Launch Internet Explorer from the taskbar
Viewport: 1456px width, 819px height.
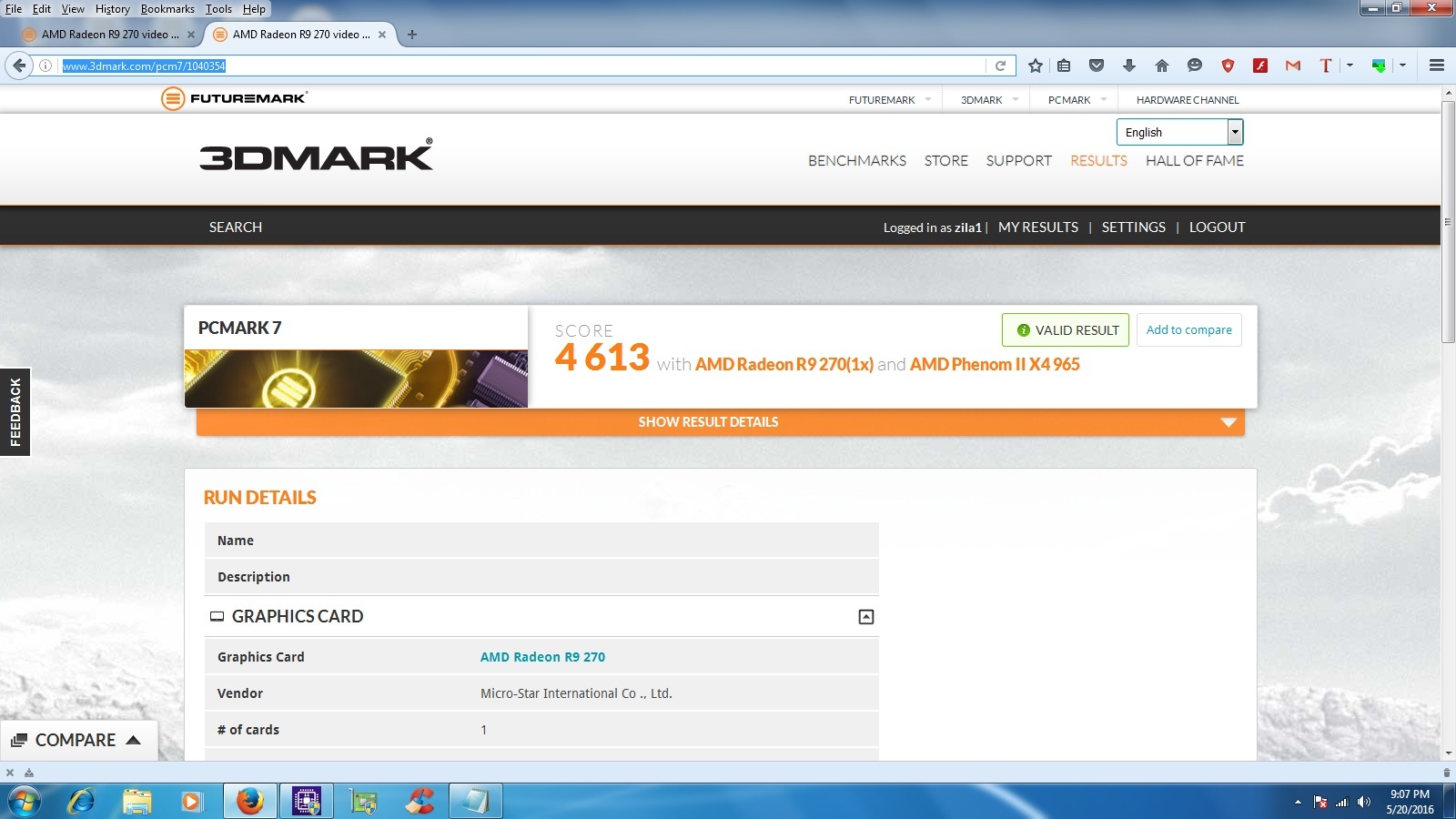[x=82, y=802]
